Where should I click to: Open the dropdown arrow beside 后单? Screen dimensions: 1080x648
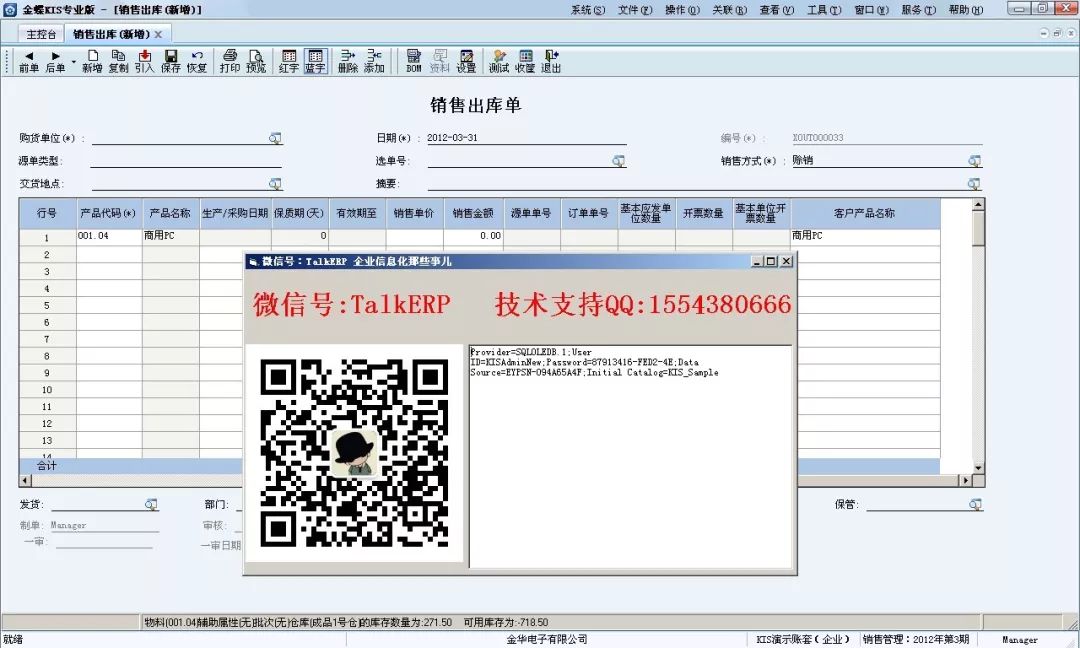(x=74, y=62)
